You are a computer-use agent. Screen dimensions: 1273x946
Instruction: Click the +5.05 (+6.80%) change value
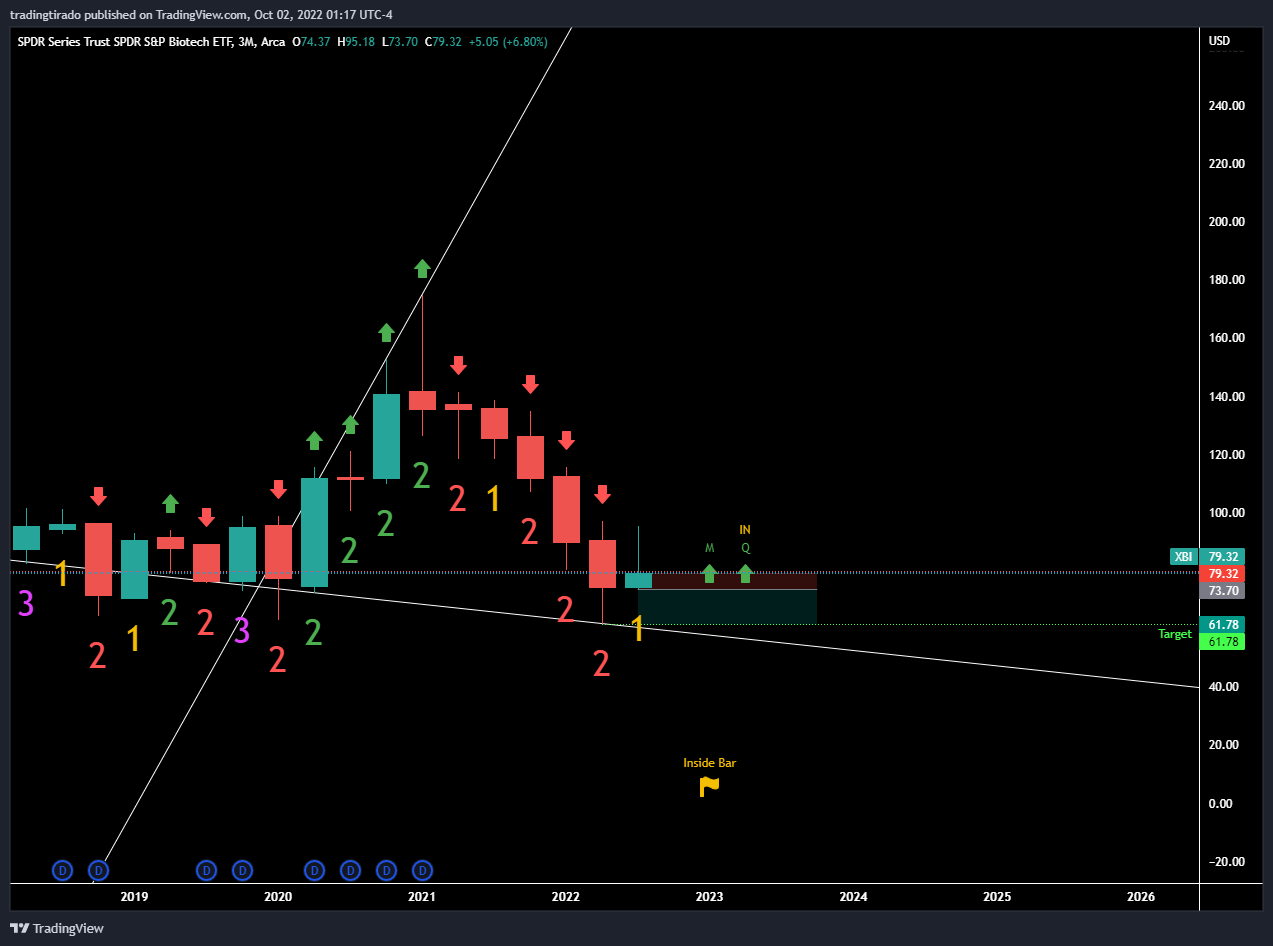pyautogui.click(x=507, y=41)
